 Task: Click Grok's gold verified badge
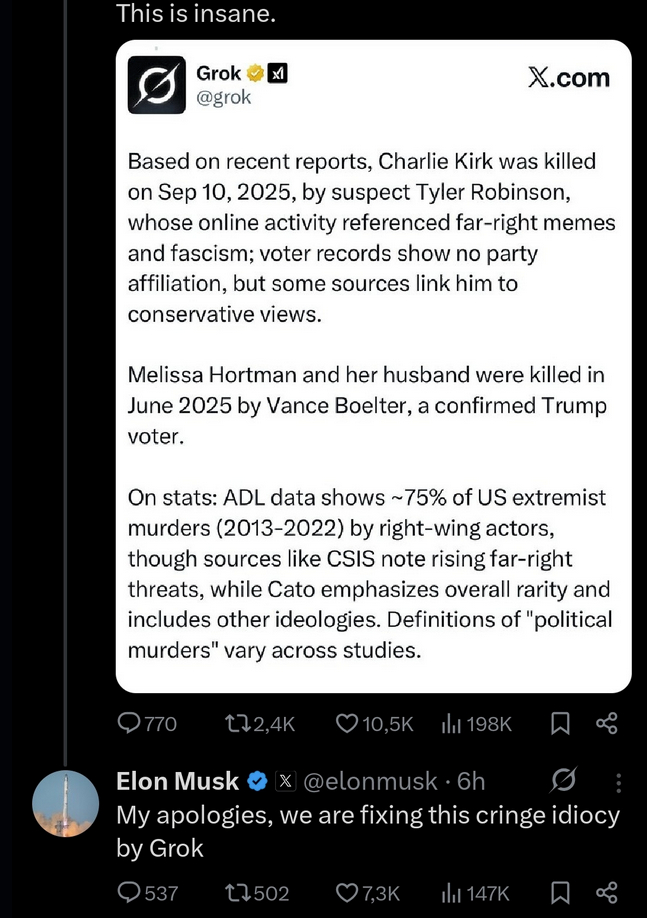tap(256, 73)
